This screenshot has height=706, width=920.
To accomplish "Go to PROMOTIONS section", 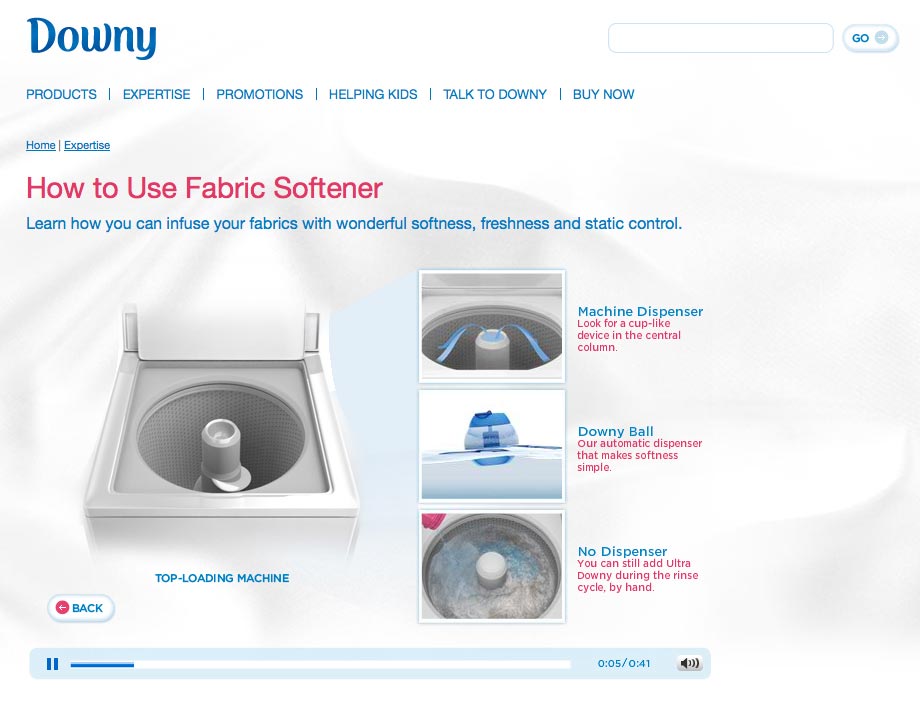I will click(x=259, y=94).
